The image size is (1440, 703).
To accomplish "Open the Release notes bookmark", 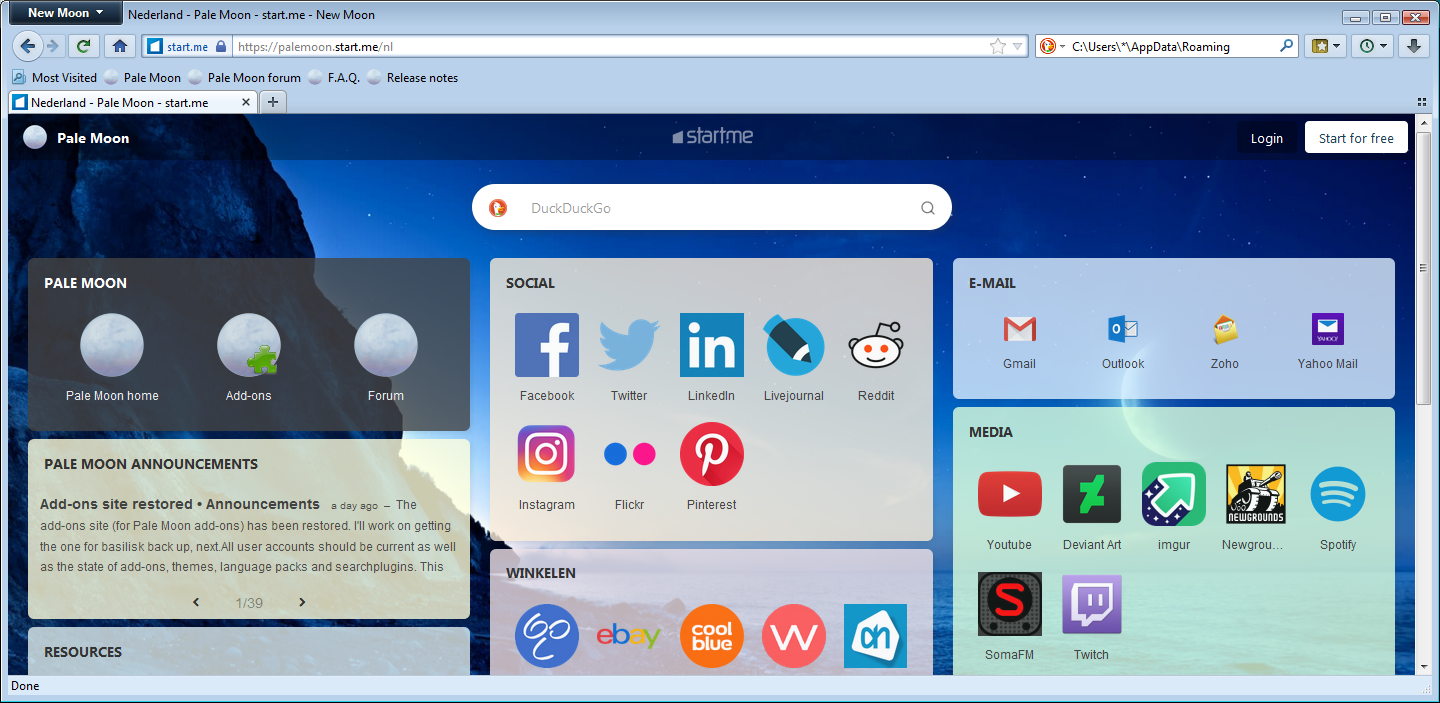I will (x=413, y=77).
